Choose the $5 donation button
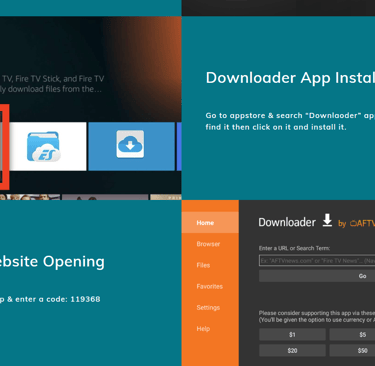This screenshot has height=366, width=375. [352, 335]
